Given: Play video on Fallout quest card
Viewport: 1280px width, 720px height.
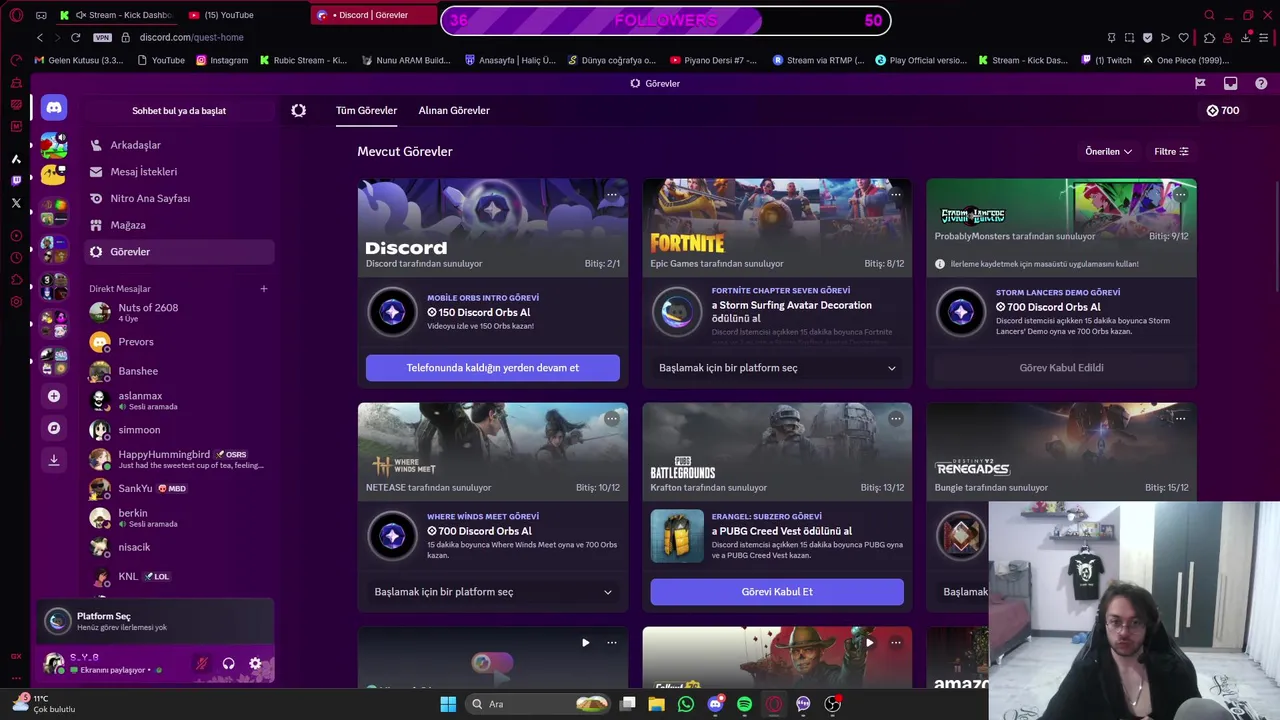Looking at the screenshot, I should [870, 643].
